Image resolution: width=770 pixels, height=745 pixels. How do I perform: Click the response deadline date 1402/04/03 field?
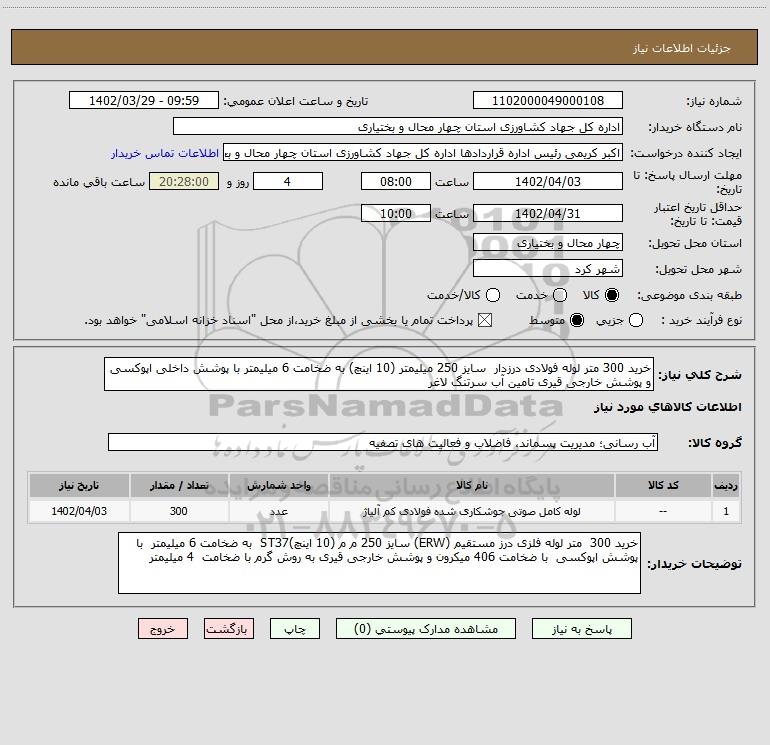tap(548, 182)
